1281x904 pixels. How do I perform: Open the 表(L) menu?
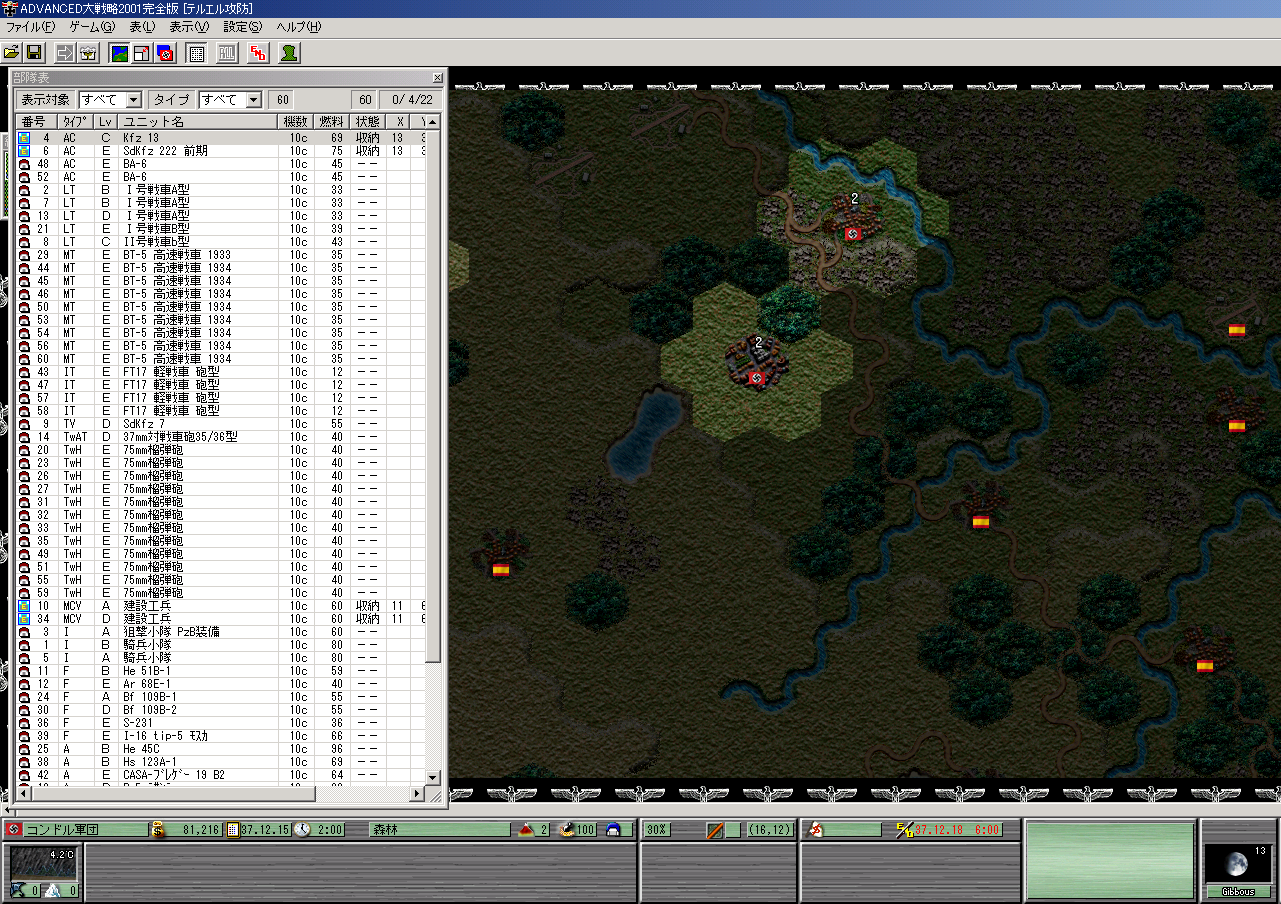[x=142, y=27]
